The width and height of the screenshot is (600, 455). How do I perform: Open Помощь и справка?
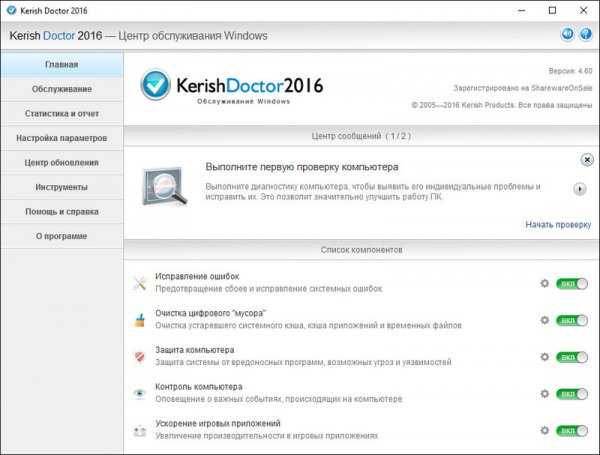pyautogui.click(x=62, y=212)
